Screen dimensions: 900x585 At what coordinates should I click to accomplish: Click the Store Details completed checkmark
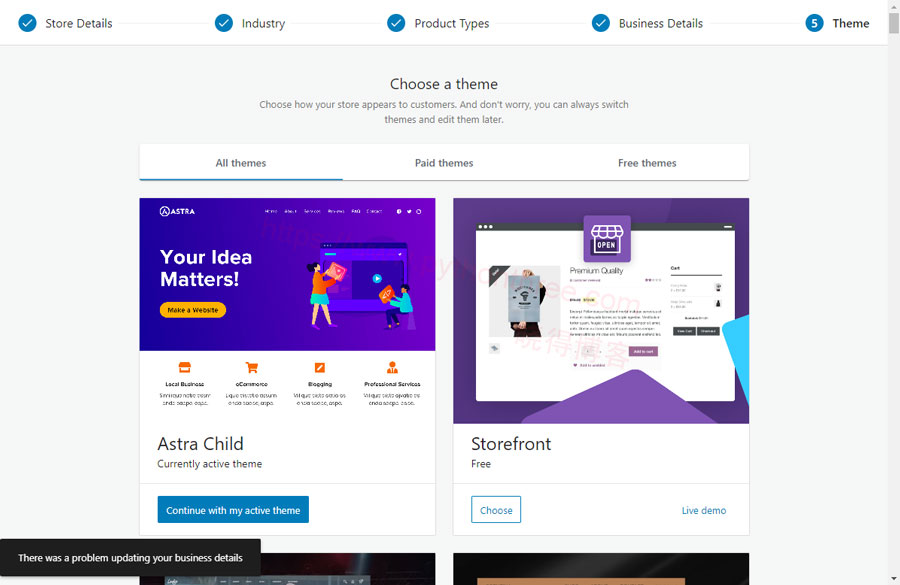(25, 21)
